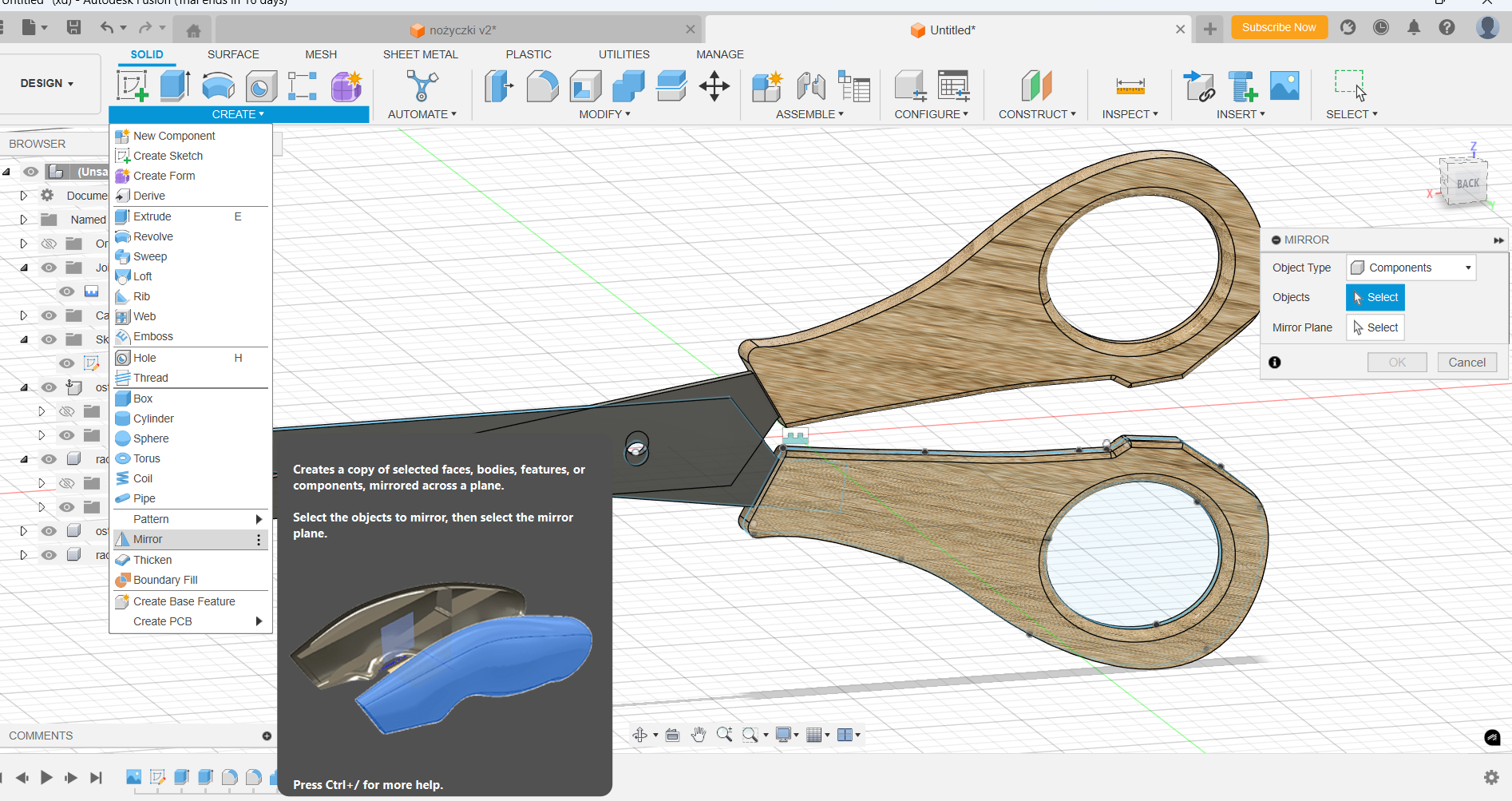Play the timeline with play button
Viewport: 1512px width, 801px height.
pos(46,777)
